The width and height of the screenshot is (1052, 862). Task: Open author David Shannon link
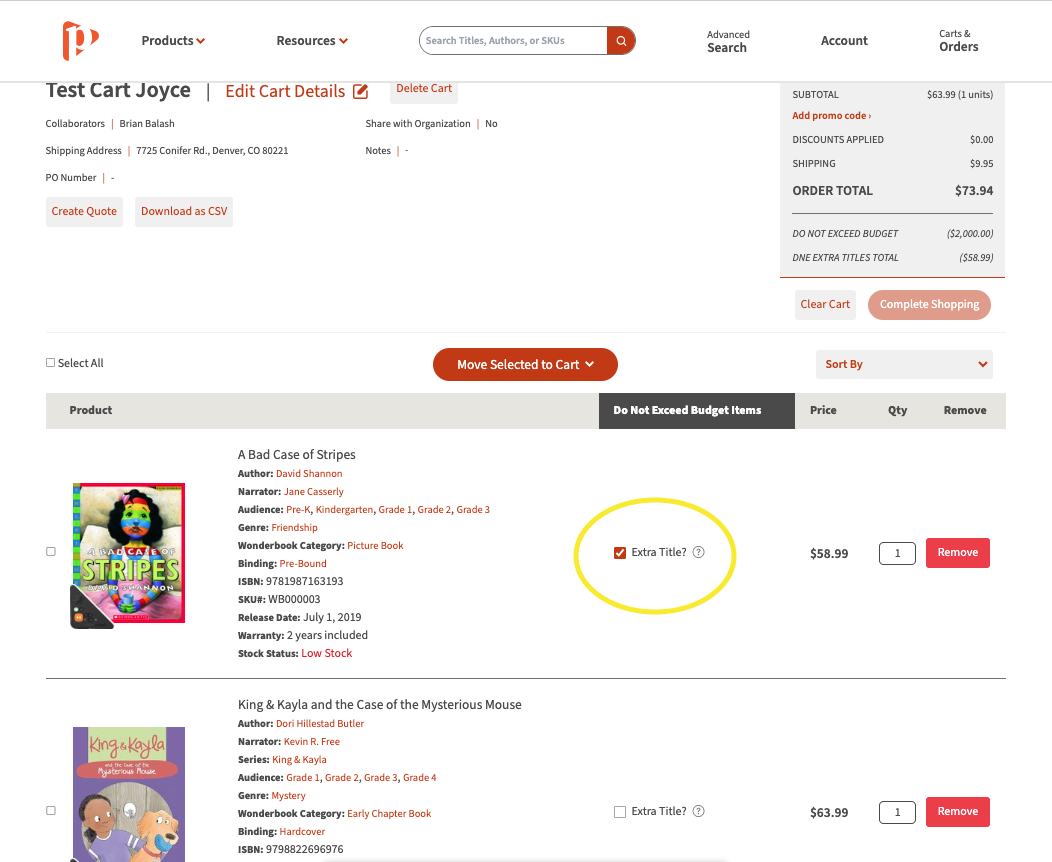pos(309,474)
